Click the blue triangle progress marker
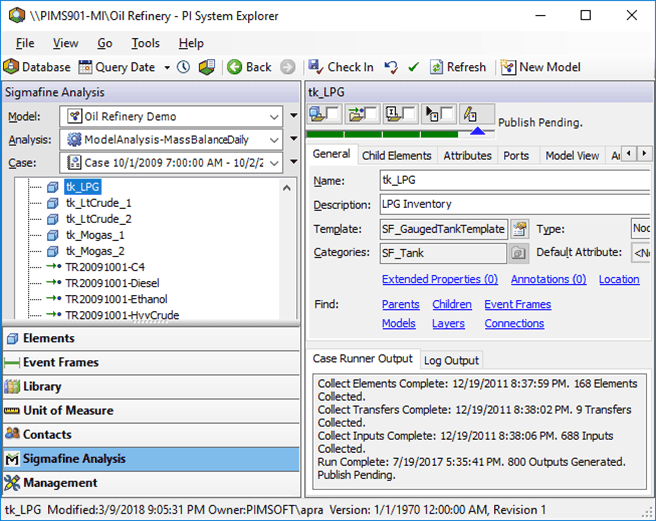This screenshot has height=521, width=656. pyautogui.click(x=477, y=131)
